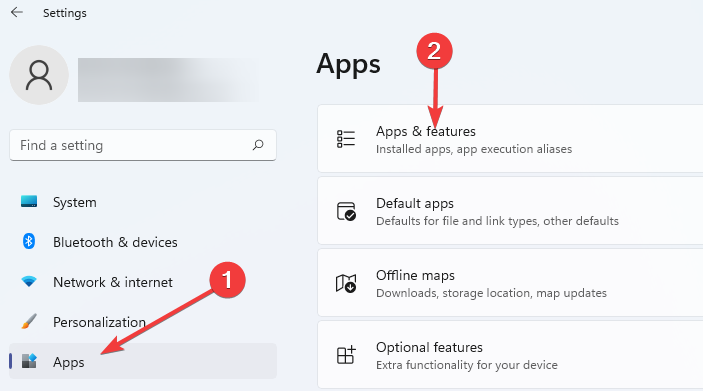Click the Default apps icon
703x391 pixels.
tap(346, 211)
